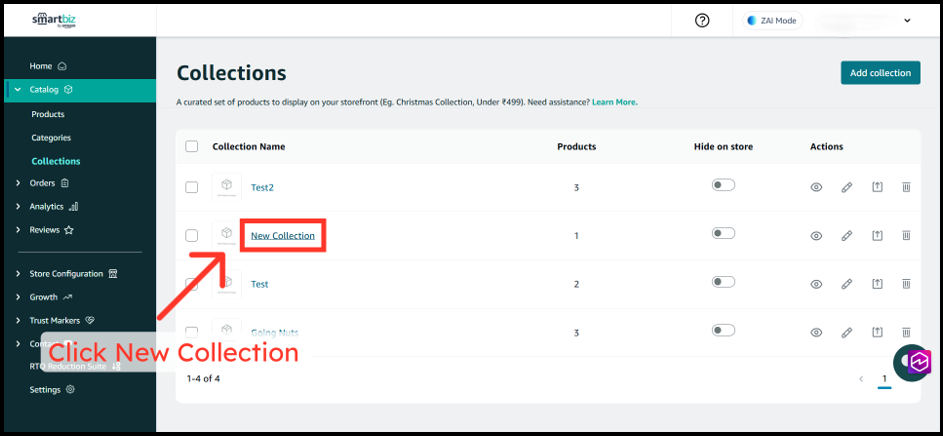This screenshot has height=436, width=943.
Task: Click the edit pencil icon for Test collection
Action: click(846, 284)
